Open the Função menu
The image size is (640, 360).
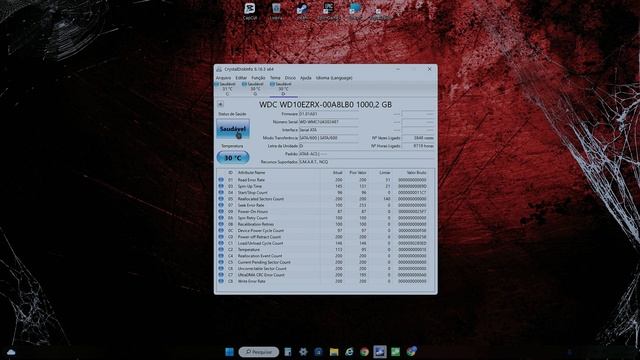pyautogui.click(x=258, y=78)
